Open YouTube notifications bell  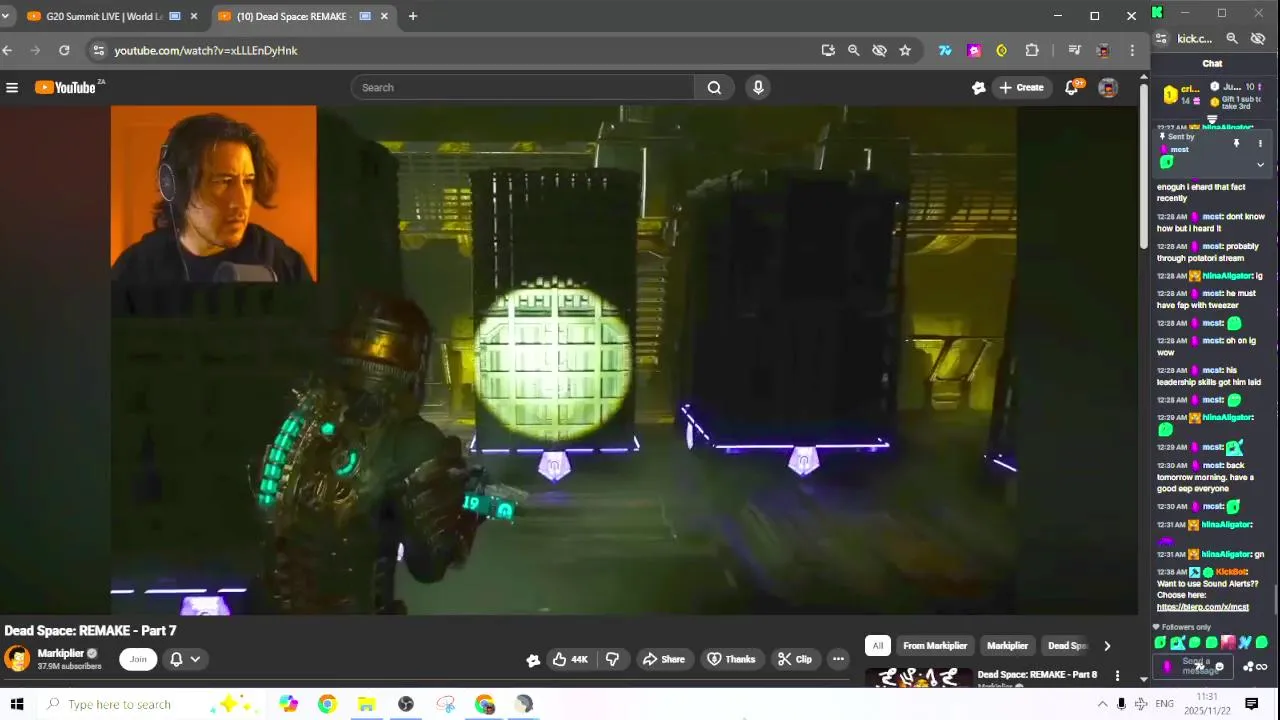[1072, 88]
